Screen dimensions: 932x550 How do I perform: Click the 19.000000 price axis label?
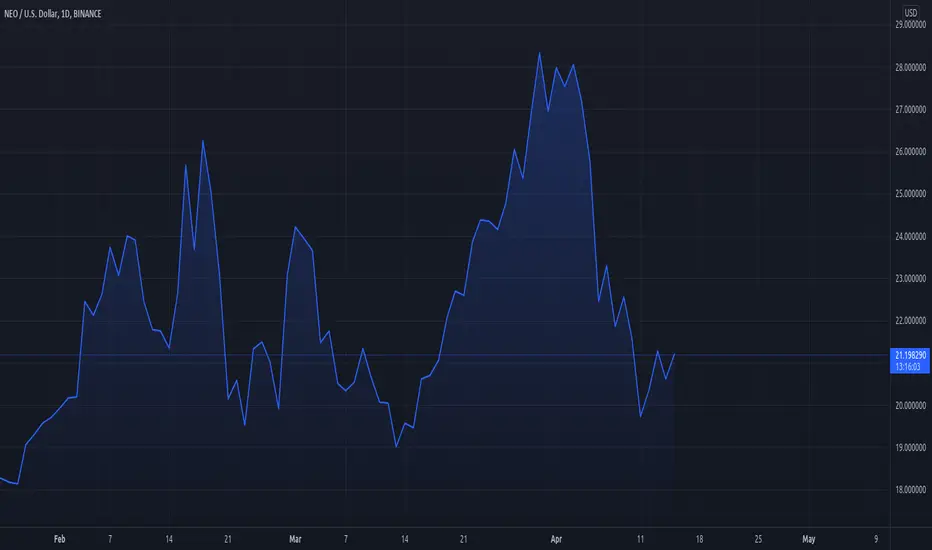click(x=910, y=447)
